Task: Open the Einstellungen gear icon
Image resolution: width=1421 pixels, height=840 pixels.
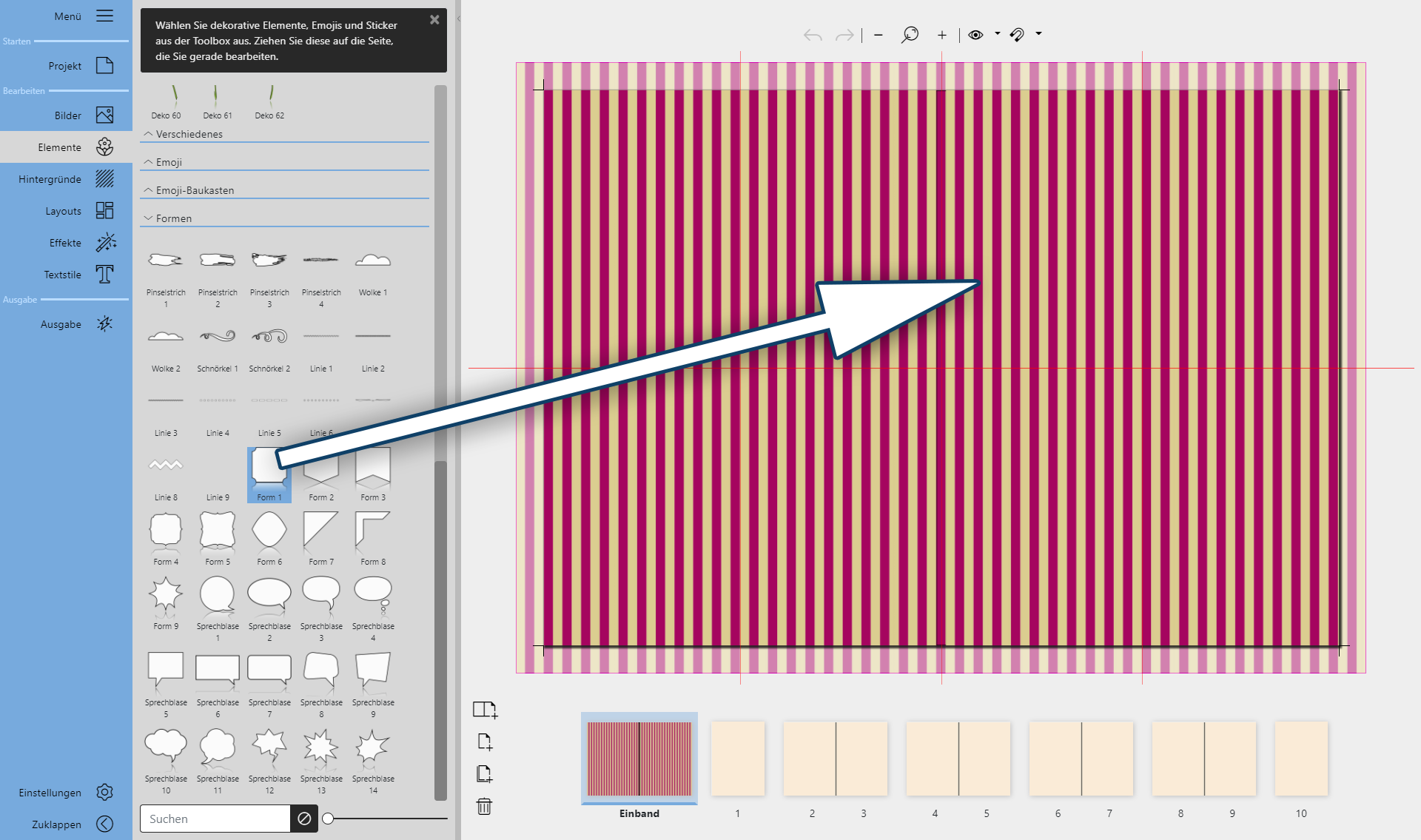Action: (104, 793)
